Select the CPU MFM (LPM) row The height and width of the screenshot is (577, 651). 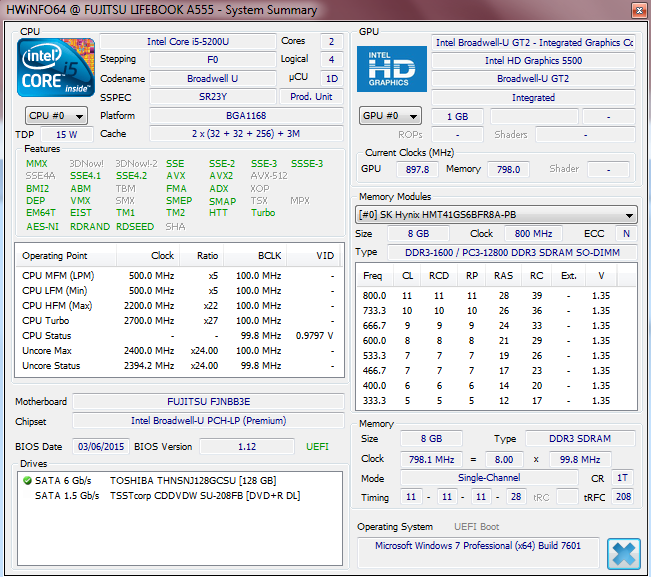click(179, 276)
